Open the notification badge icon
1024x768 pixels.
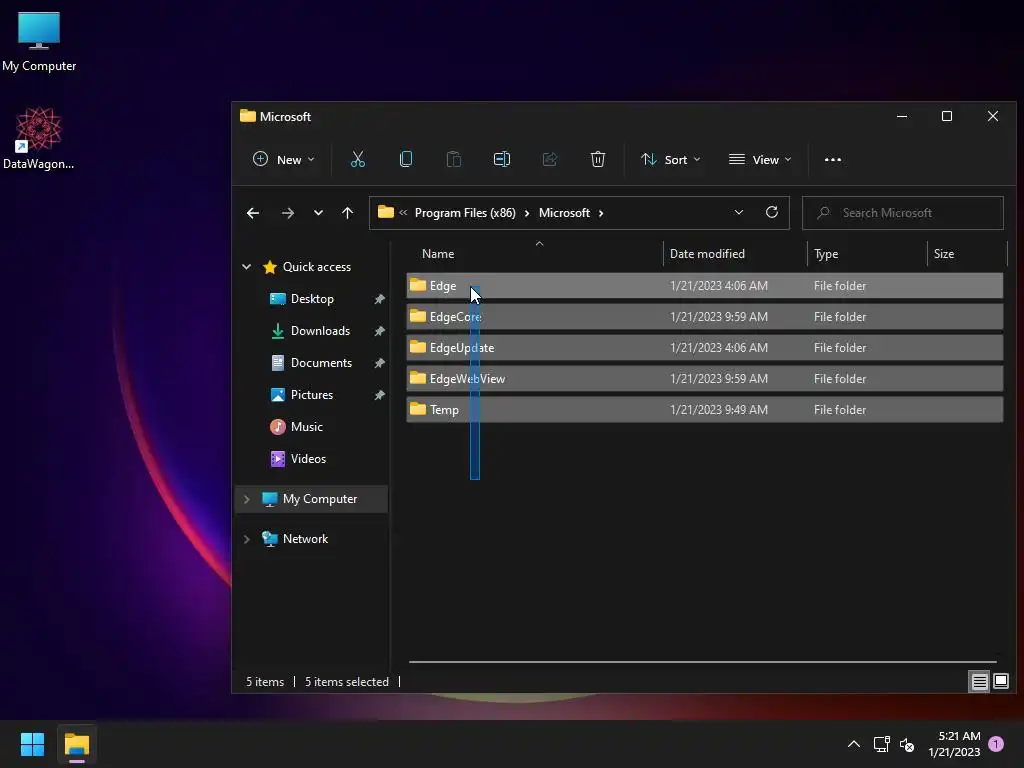click(x=995, y=744)
